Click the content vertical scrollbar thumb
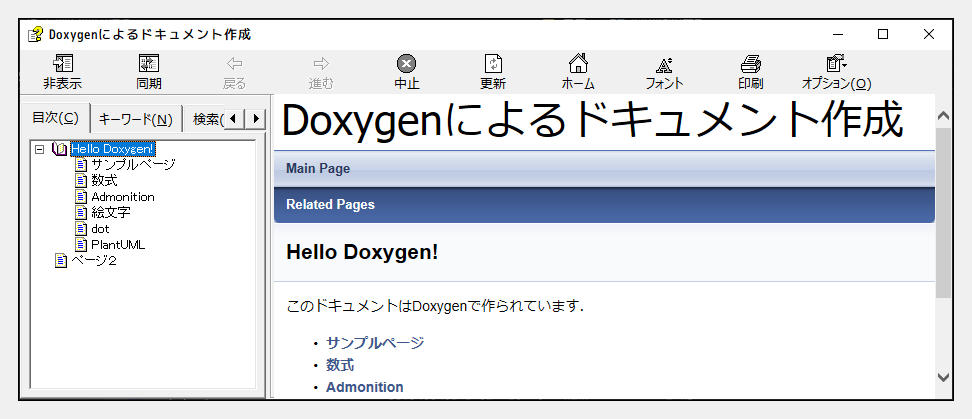The width and height of the screenshot is (972, 419). [943, 213]
